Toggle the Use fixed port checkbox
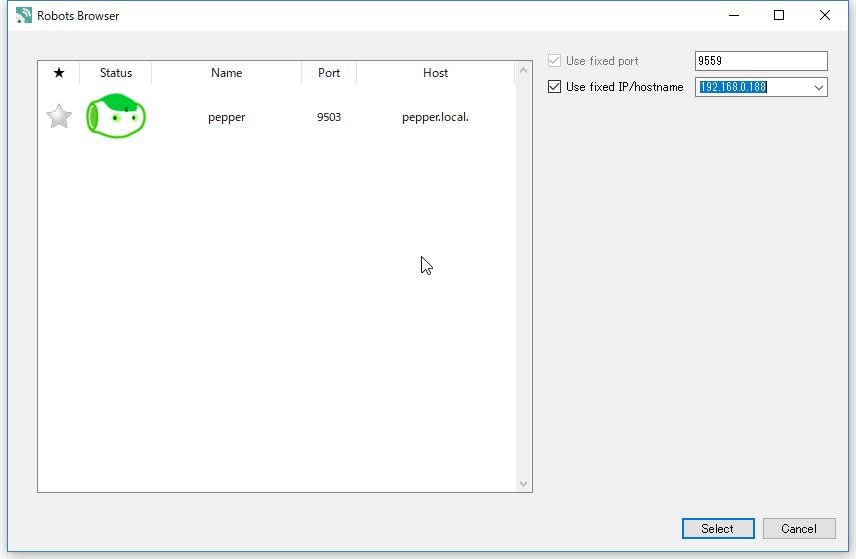The height and width of the screenshot is (559, 856). click(x=554, y=61)
